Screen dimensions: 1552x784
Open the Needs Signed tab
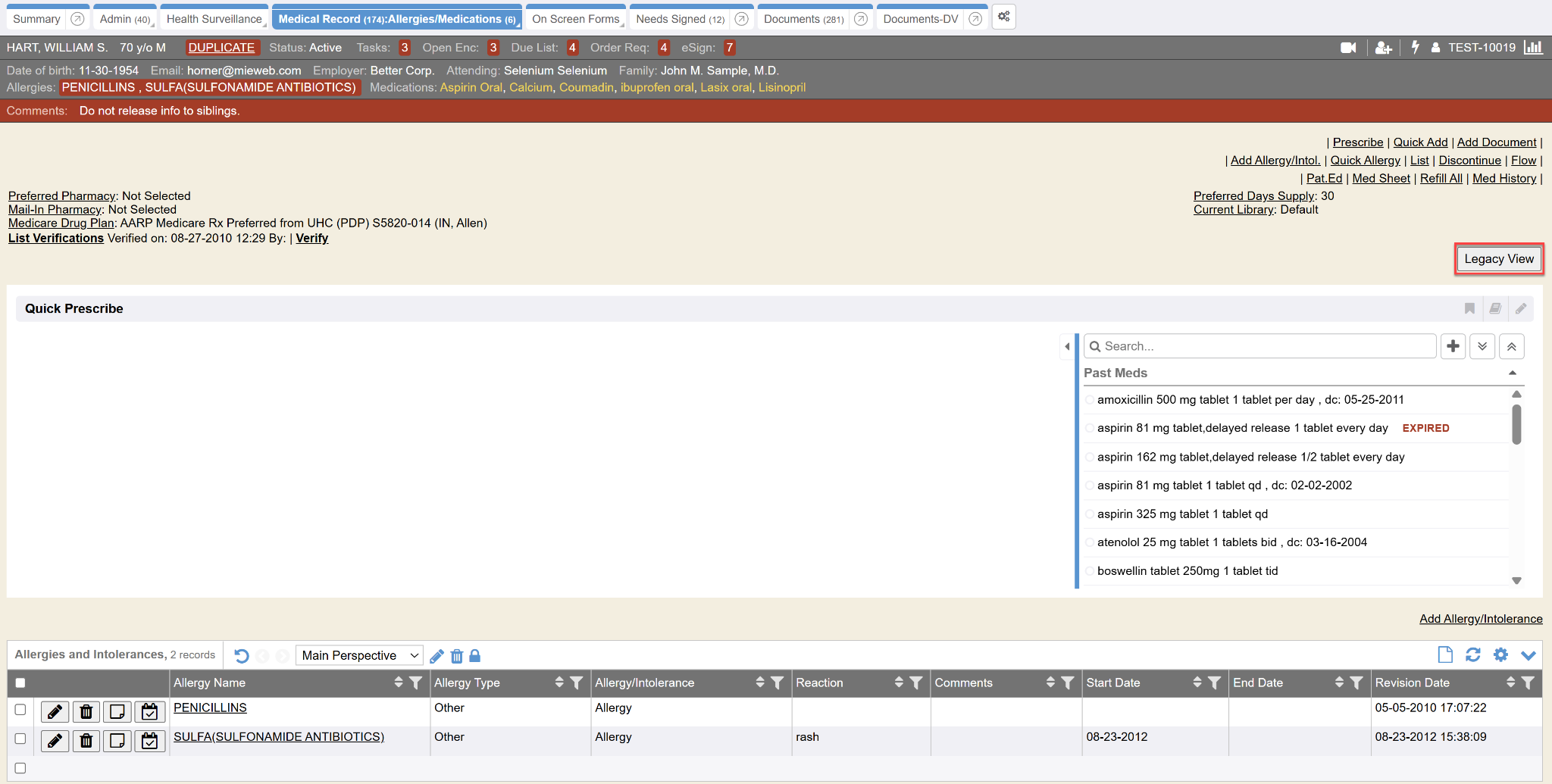[x=680, y=19]
